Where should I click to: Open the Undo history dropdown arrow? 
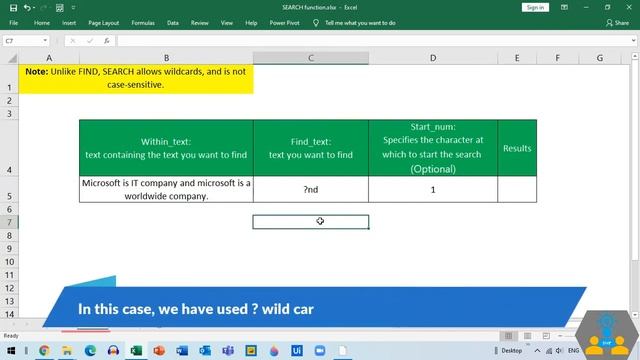pos(33,8)
